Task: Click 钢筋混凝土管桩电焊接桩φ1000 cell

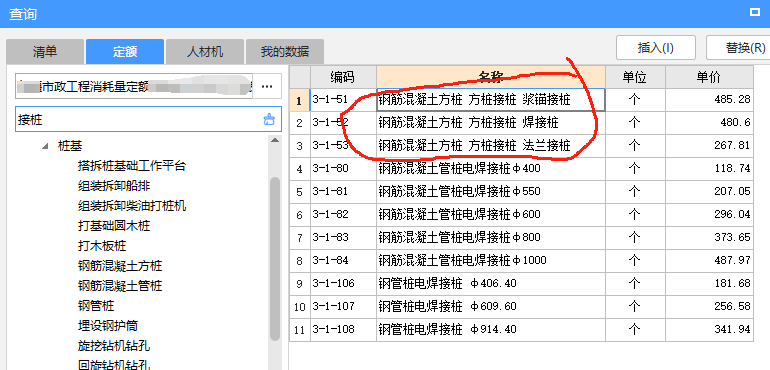Action: tap(491, 260)
